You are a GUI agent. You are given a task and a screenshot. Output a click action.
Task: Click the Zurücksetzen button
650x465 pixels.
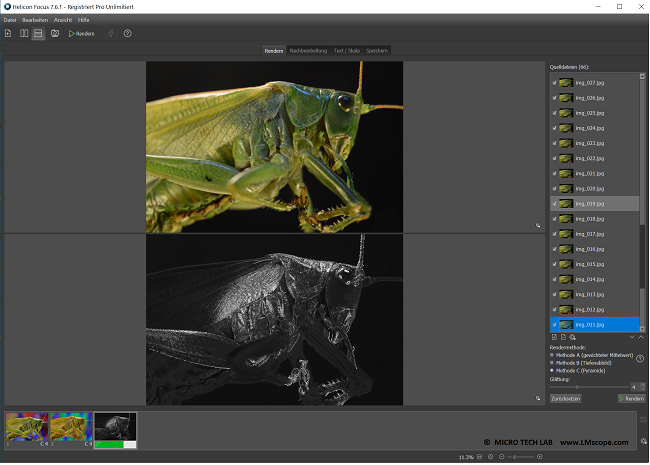pos(565,398)
